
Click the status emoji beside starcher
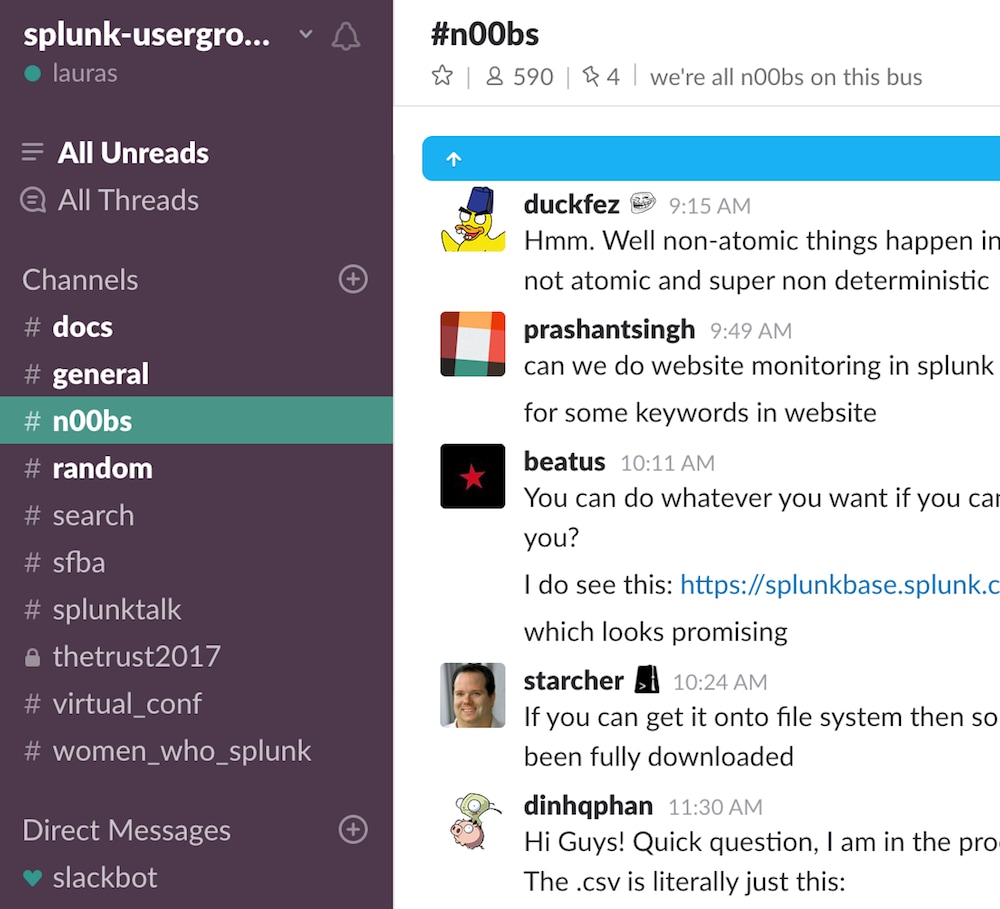pyautogui.click(x=647, y=679)
